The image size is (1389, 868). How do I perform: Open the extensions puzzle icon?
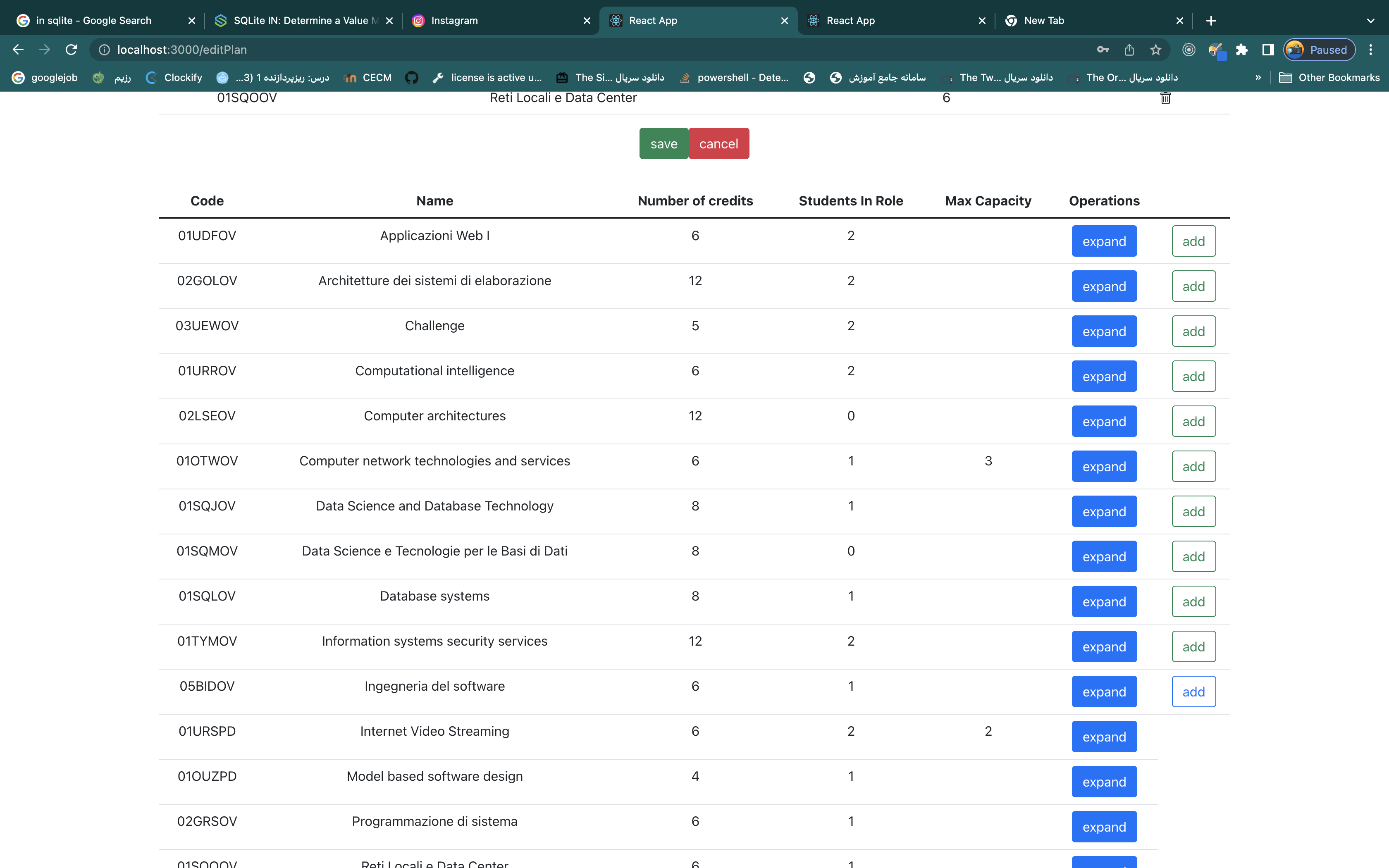point(1241,50)
